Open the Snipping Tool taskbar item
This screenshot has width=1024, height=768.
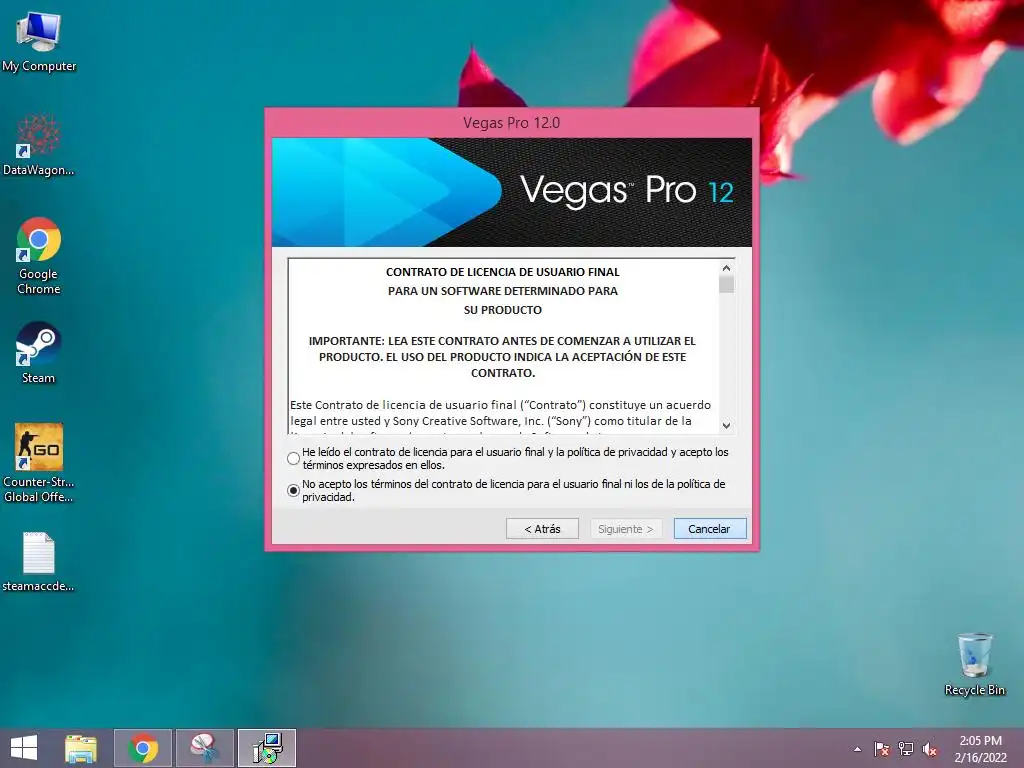click(x=205, y=748)
